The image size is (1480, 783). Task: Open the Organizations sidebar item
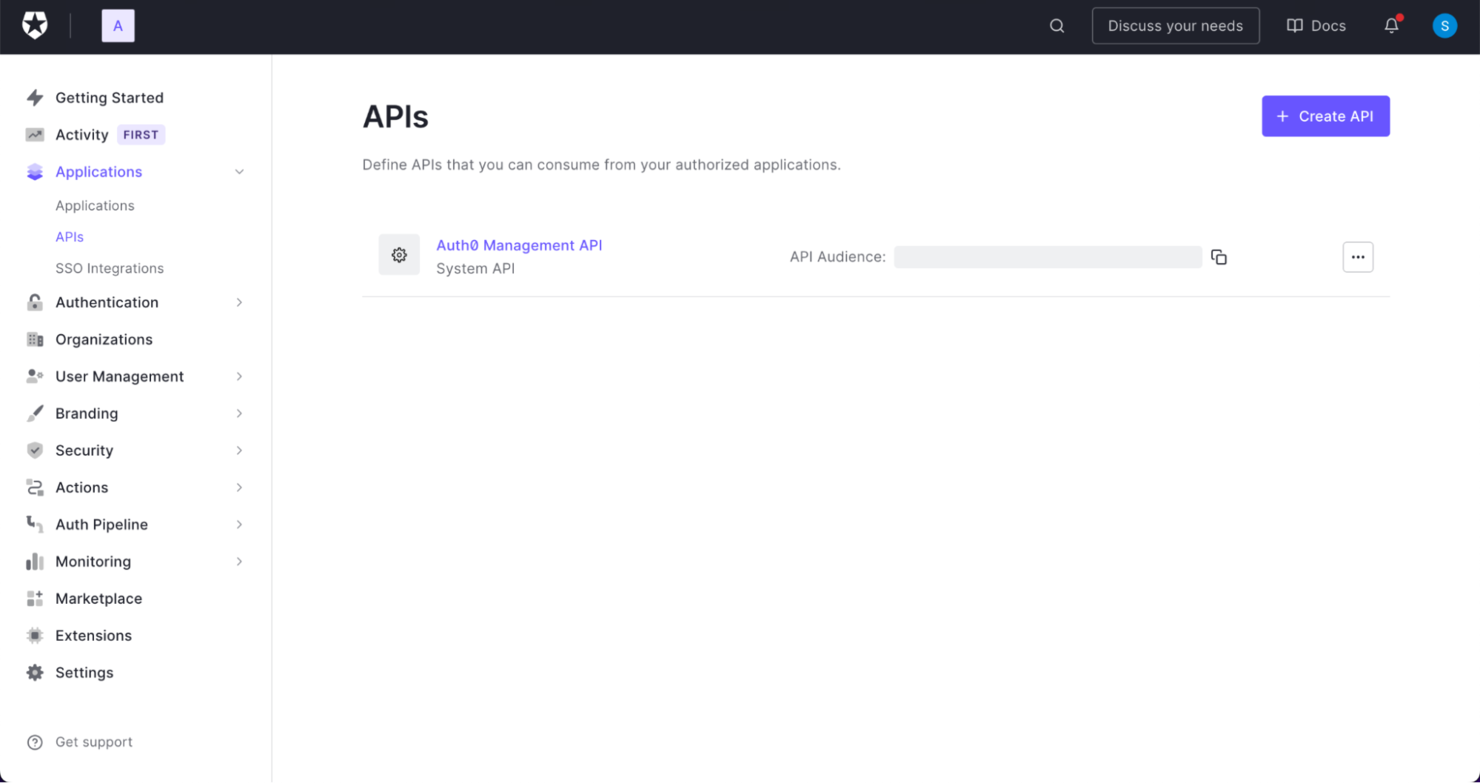(x=105, y=339)
